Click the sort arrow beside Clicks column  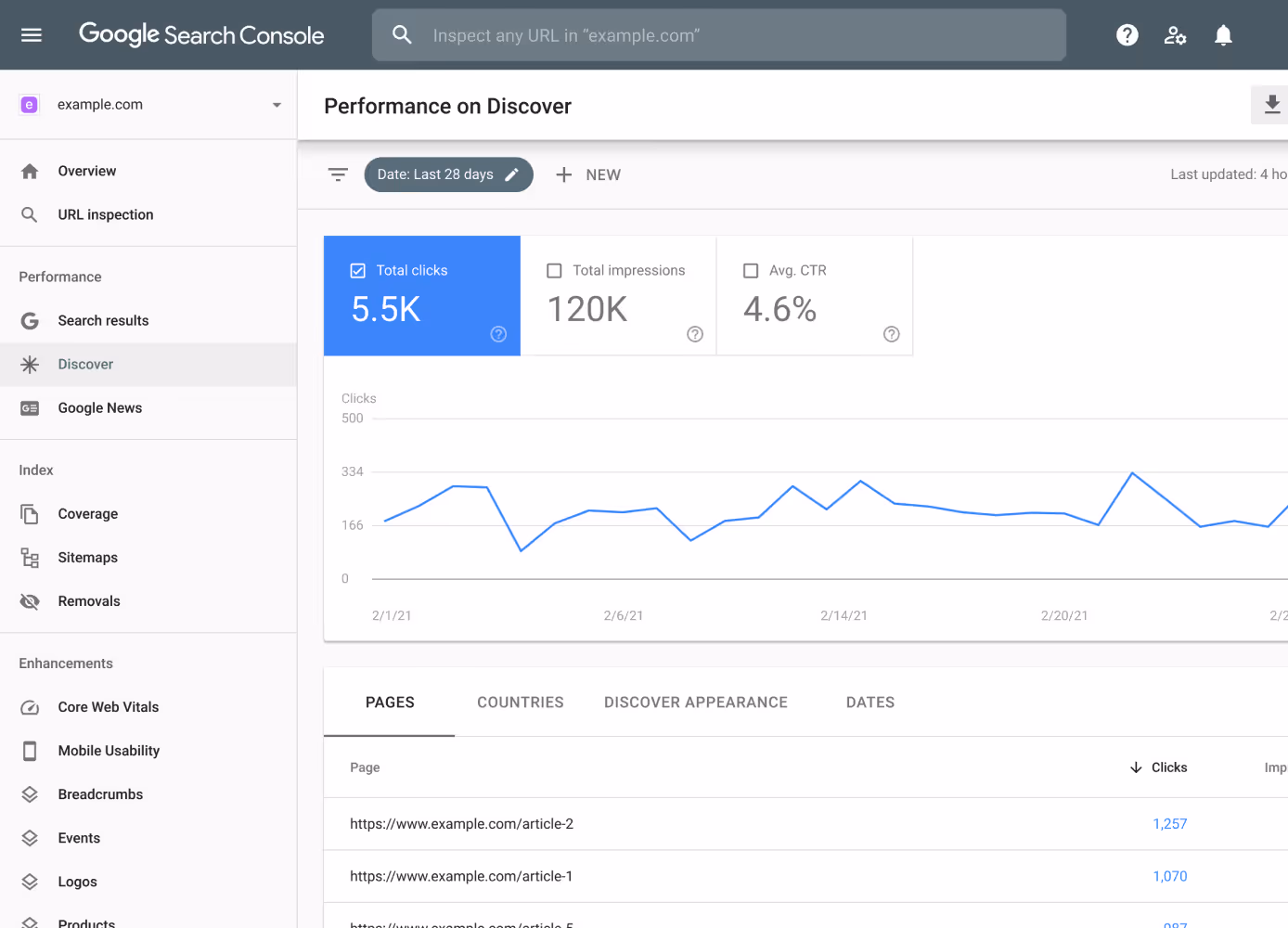tap(1136, 767)
